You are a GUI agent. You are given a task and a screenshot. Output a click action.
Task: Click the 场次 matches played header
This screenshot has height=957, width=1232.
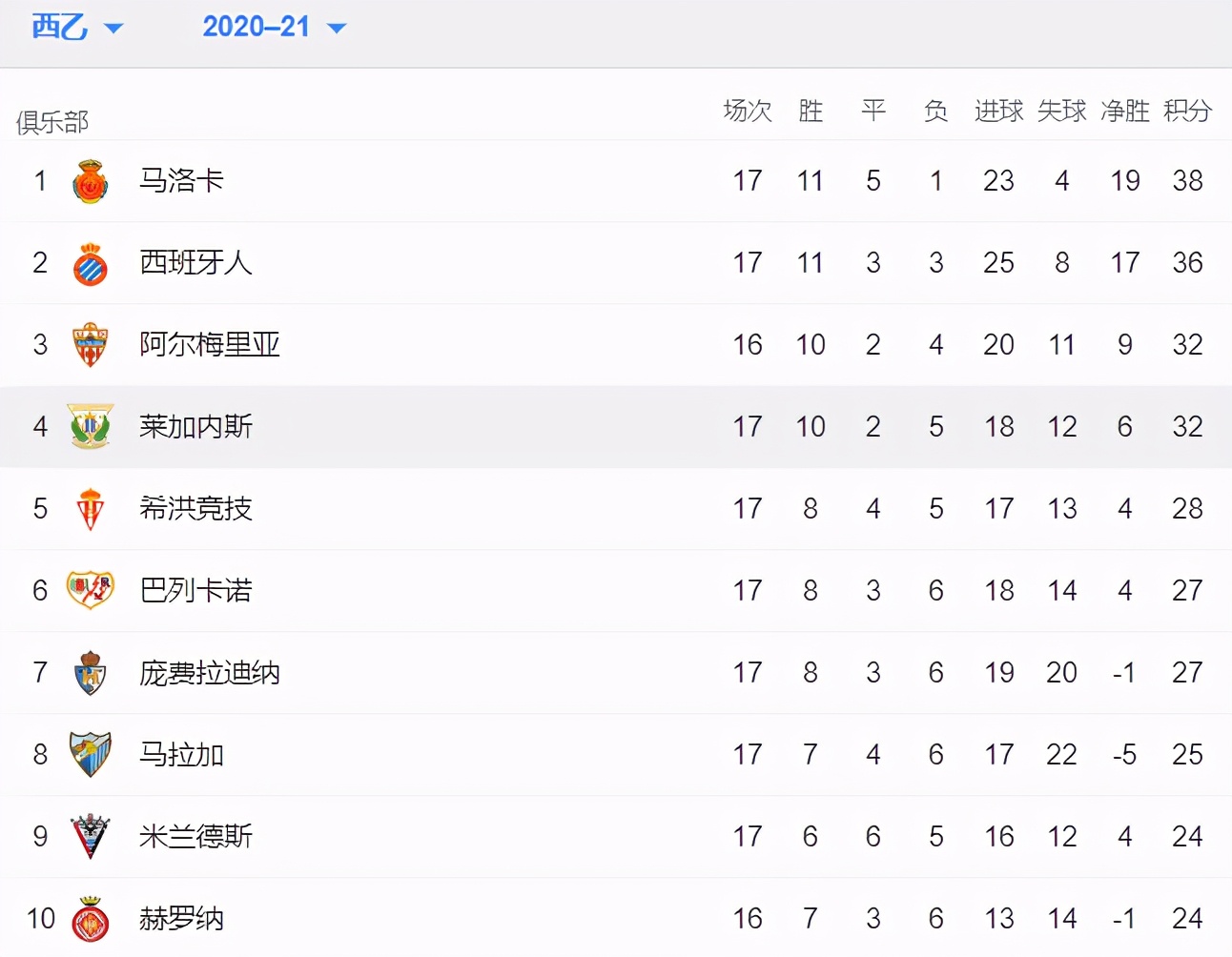pyautogui.click(x=748, y=111)
